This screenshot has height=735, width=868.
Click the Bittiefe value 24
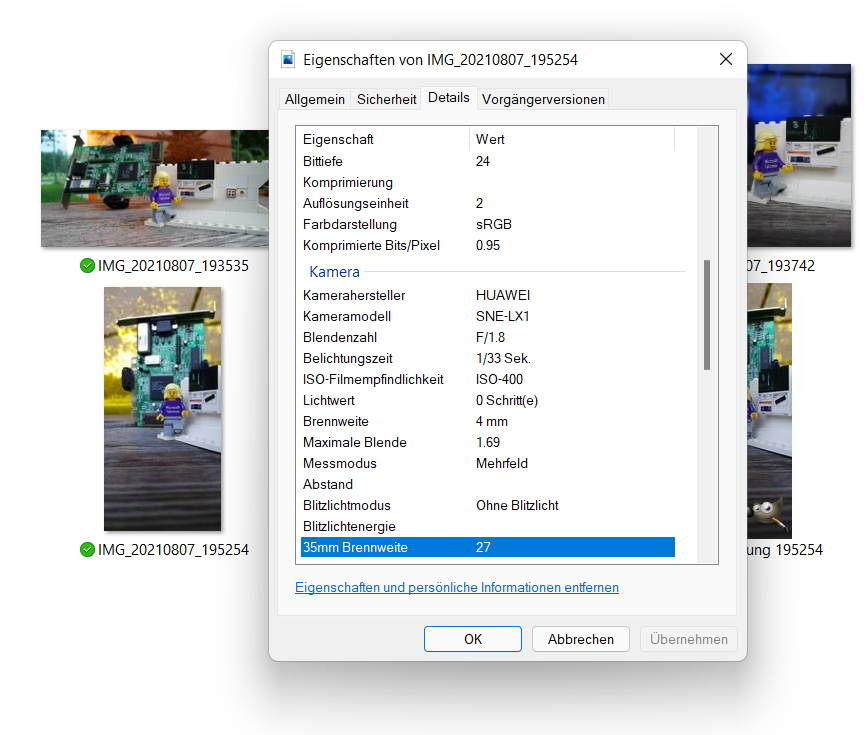[x=483, y=161]
